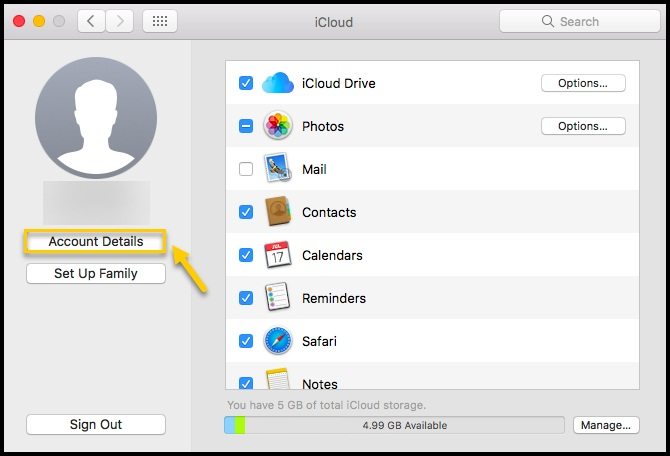Click the Notes notepad icon
The image size is (670, 456).
[278, 379]
